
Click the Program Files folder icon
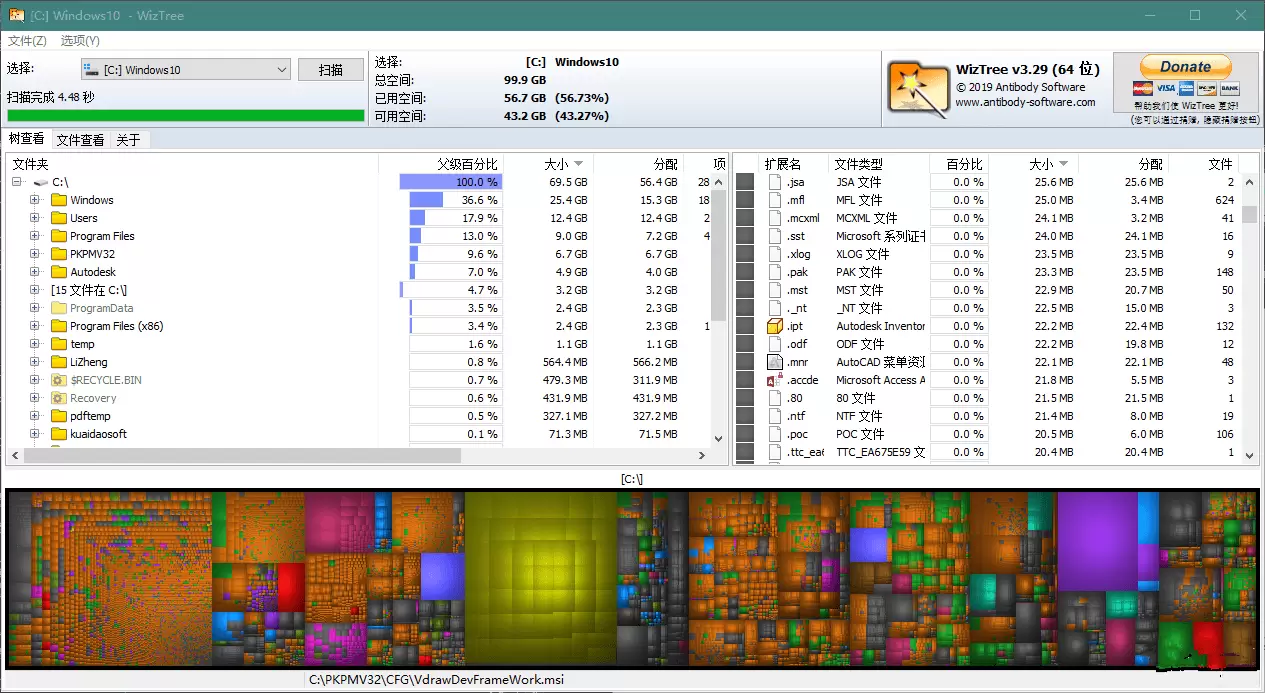tap(59, 236)
